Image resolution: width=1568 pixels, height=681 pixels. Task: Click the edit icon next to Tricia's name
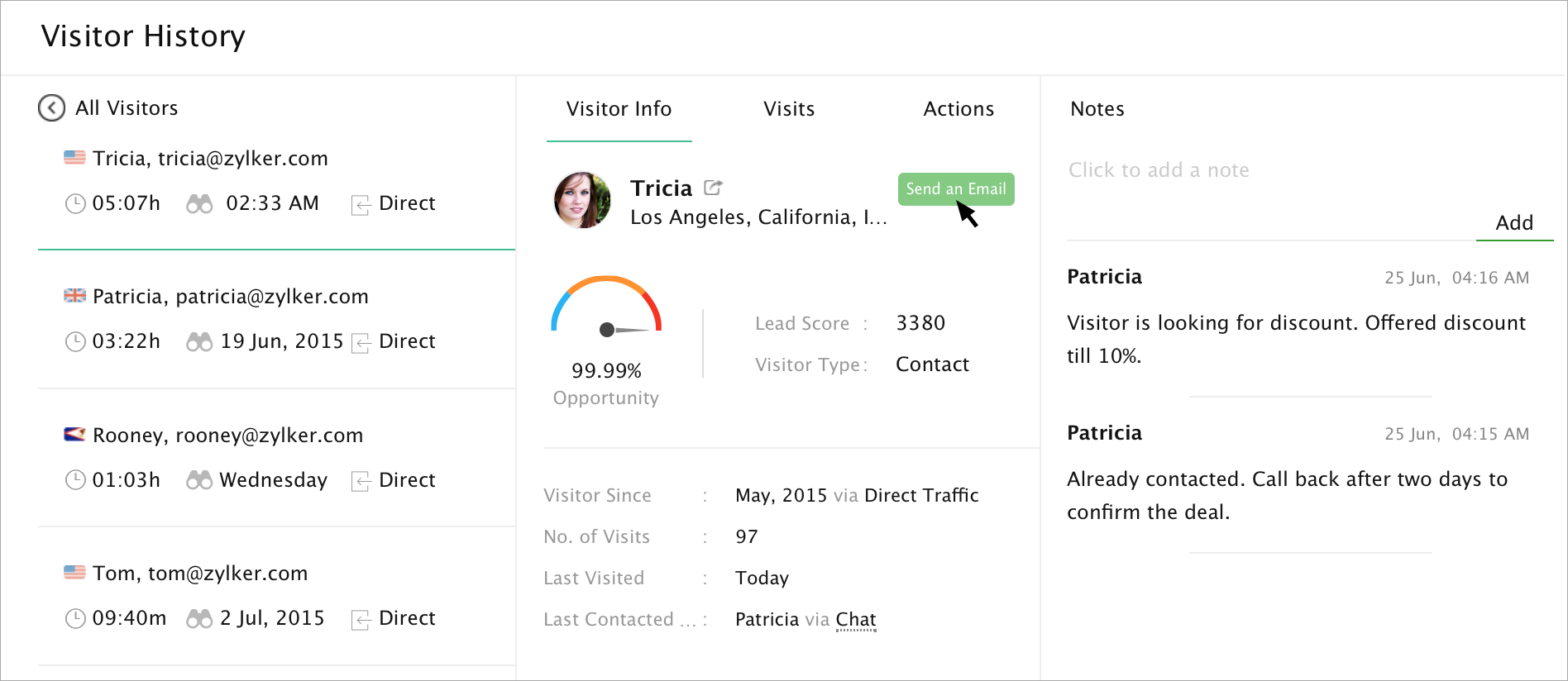[713, 188]
